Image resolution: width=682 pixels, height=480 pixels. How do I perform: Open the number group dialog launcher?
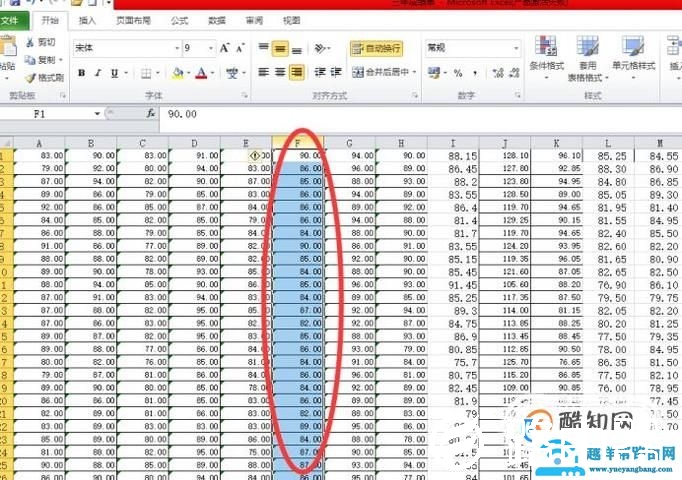(518, 95)
